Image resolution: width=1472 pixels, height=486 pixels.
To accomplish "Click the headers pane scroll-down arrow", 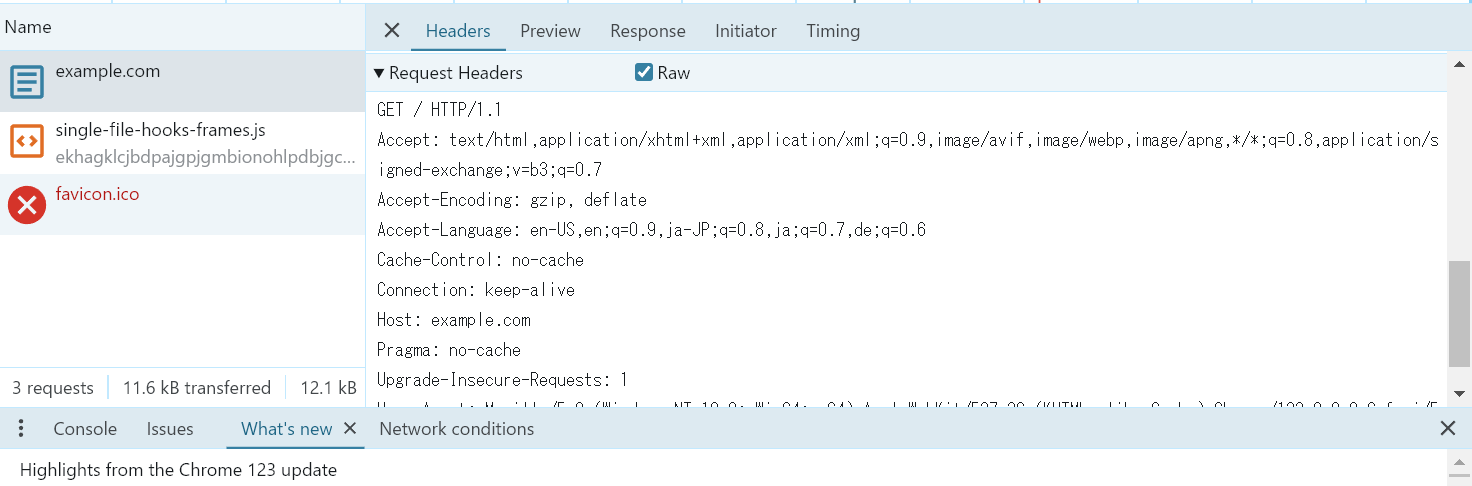I will (x=1459, y=393).
